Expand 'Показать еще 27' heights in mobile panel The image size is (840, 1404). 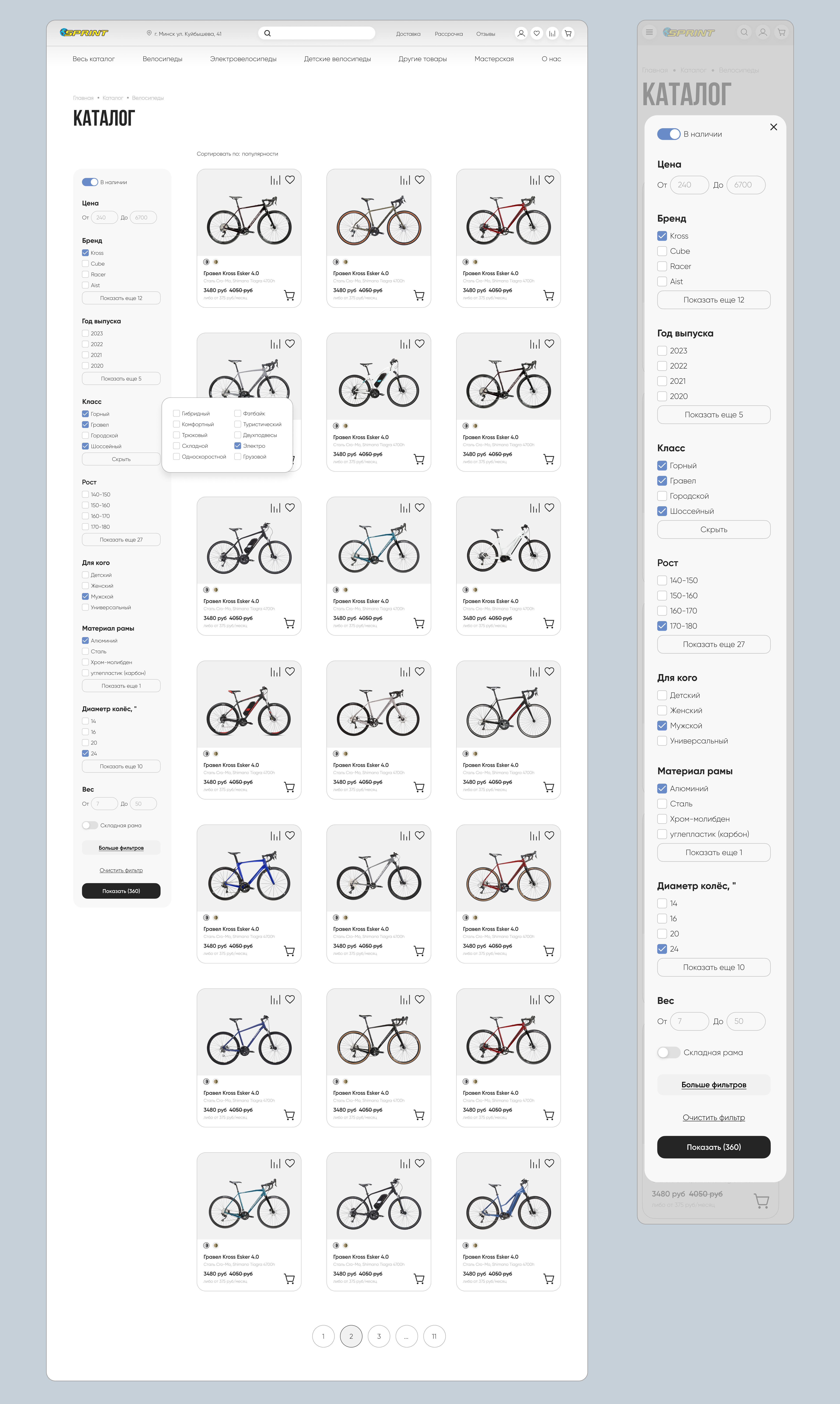coord(714,645)
